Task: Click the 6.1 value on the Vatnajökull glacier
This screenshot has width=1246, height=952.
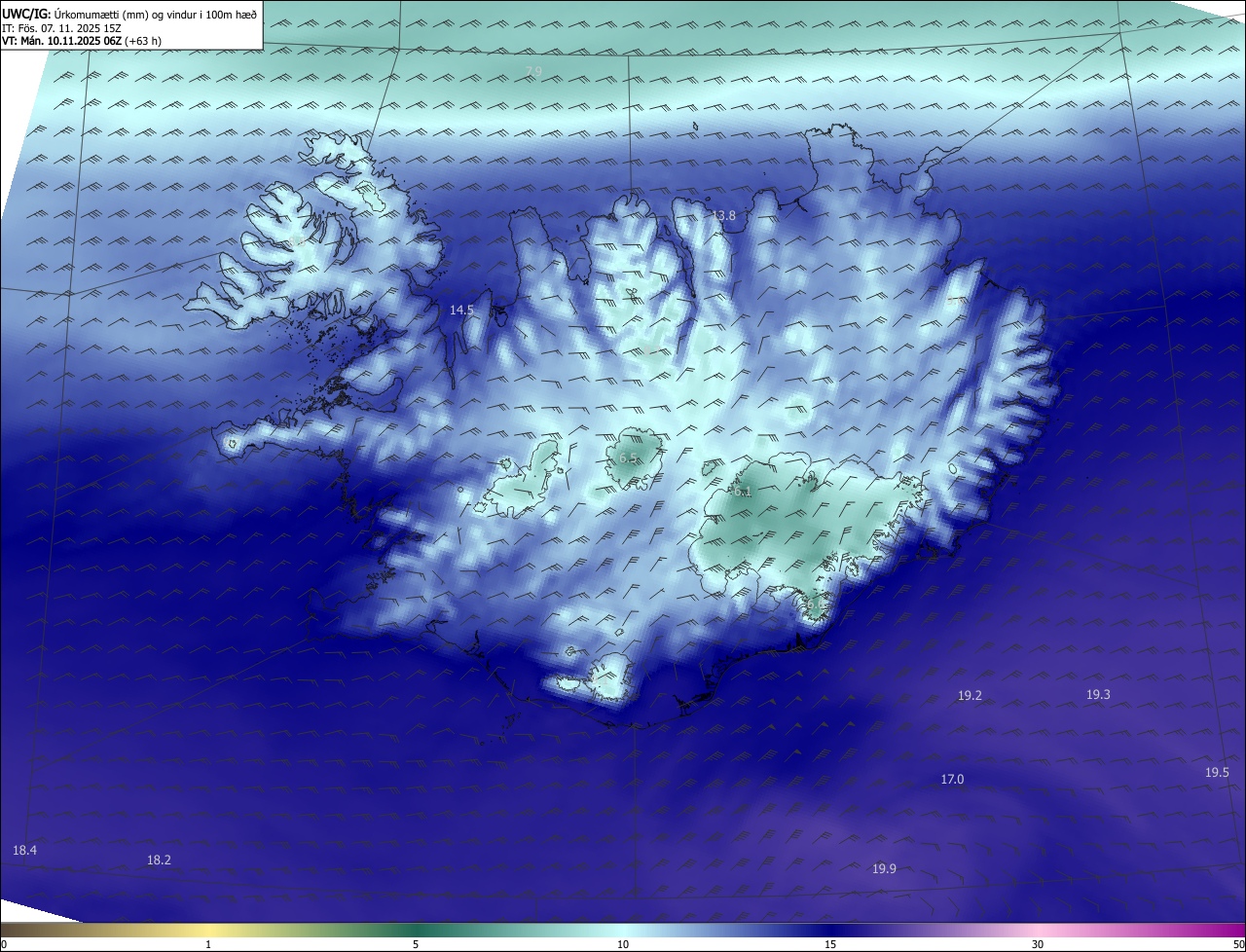Action: tap(744, 492)
